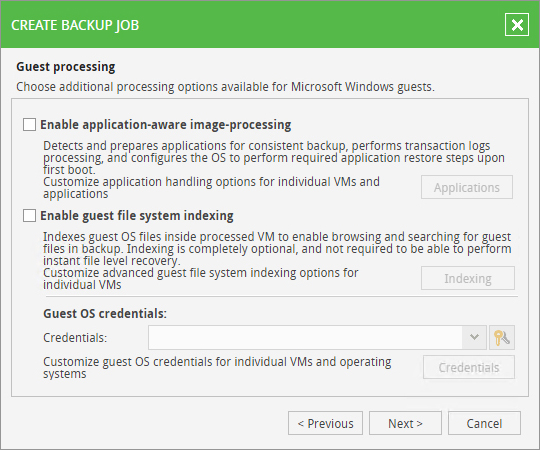Screen dimensions: 540x450
Task: Click the 'Enable application-aware image-processing' label text
Action: pyautogui.click(x=166, y=125)
